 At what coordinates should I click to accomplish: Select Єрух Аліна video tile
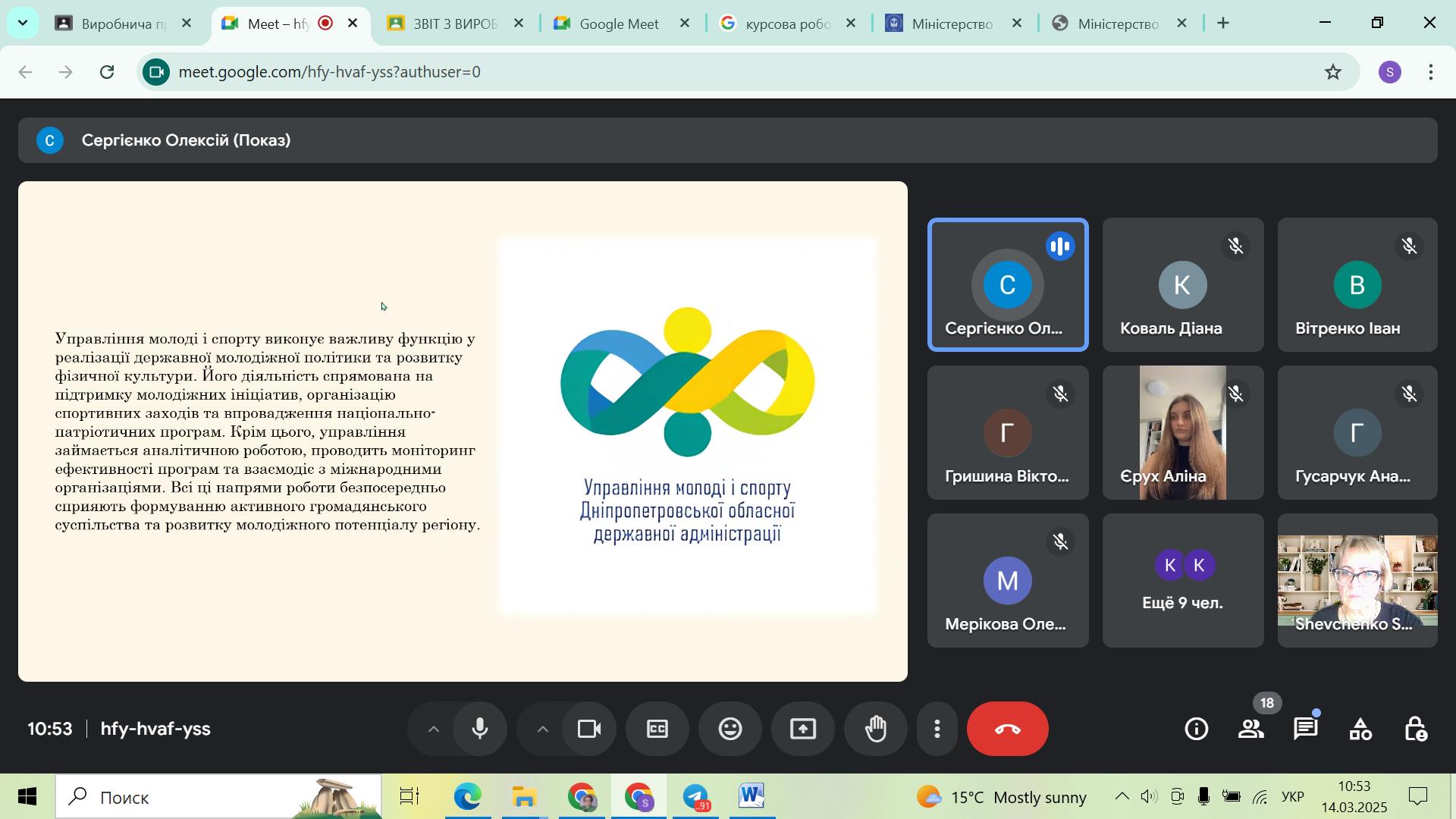[x=1183, y=432]
